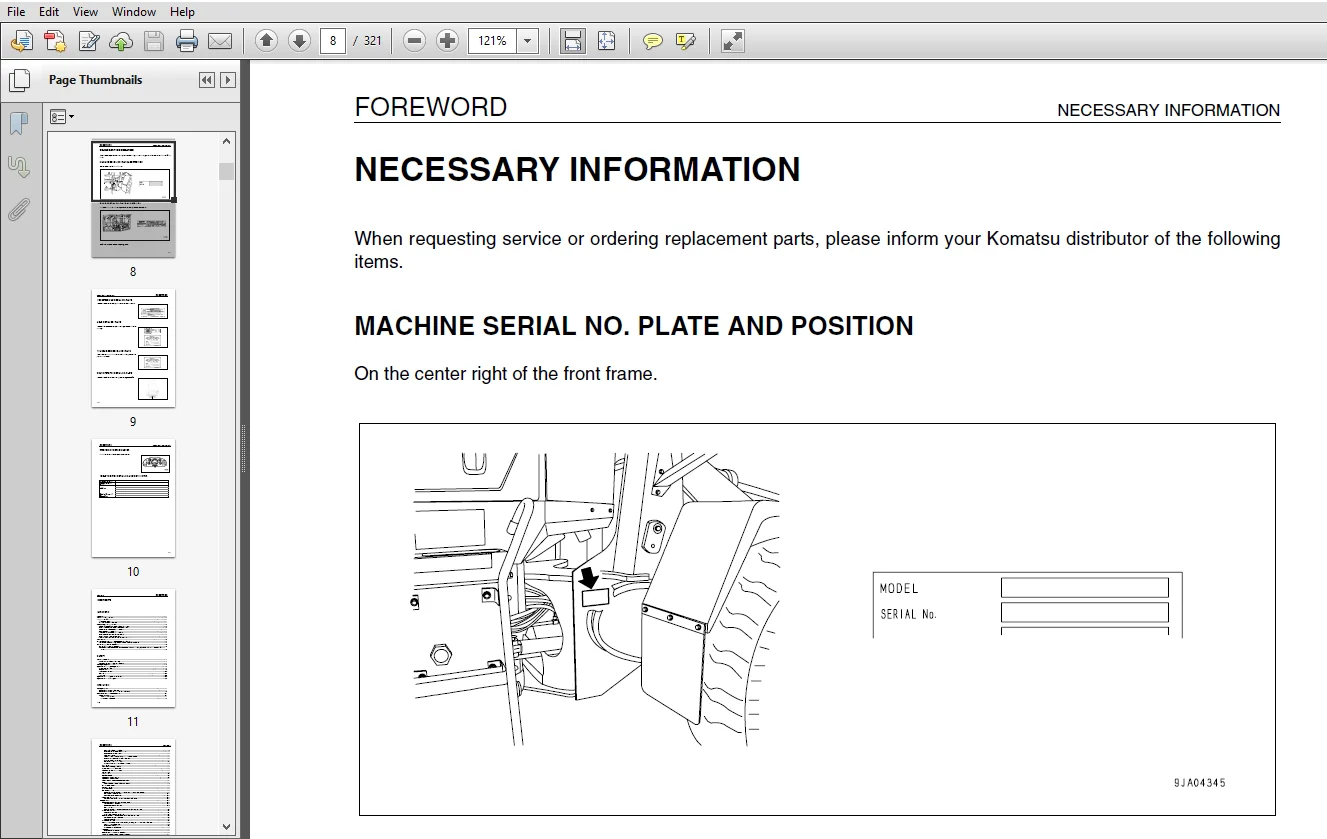1327x839 pixels.
Task: Click the Highlight text tool icon
Action: (686, 41)
